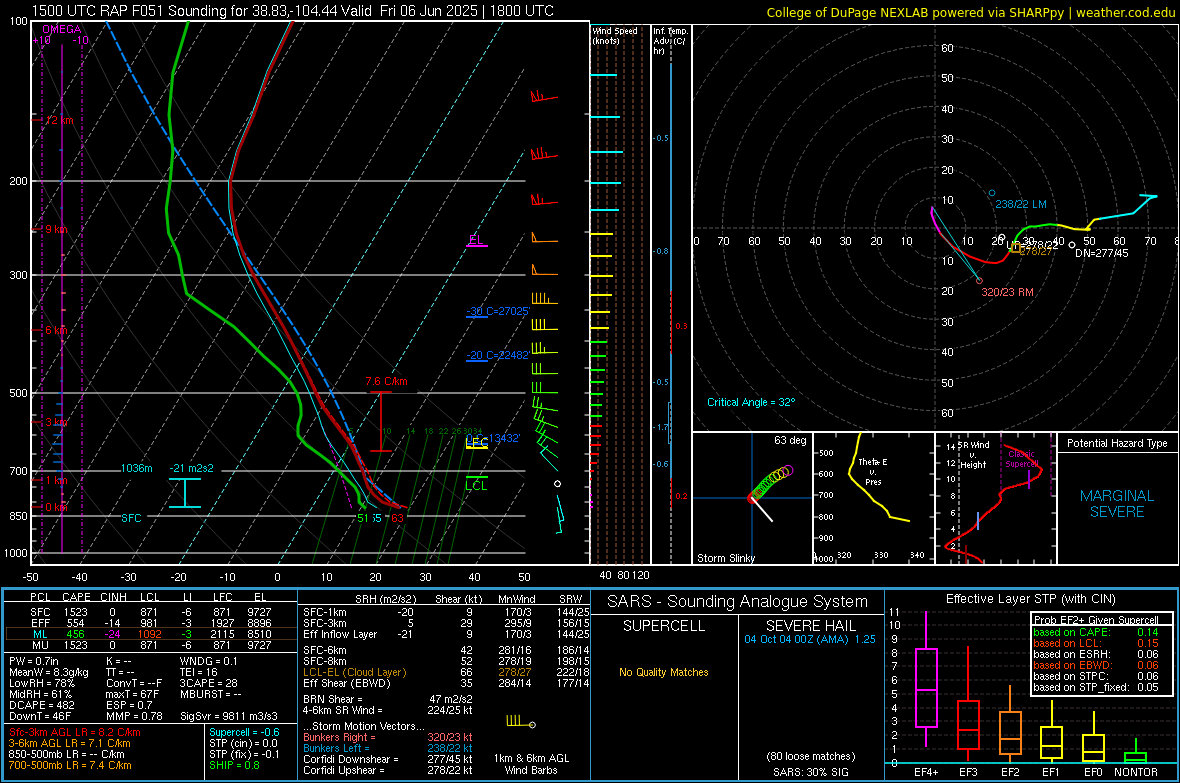
Task: Click the 'Supercell = -0.6' value
Action: [x=244, y=732]
